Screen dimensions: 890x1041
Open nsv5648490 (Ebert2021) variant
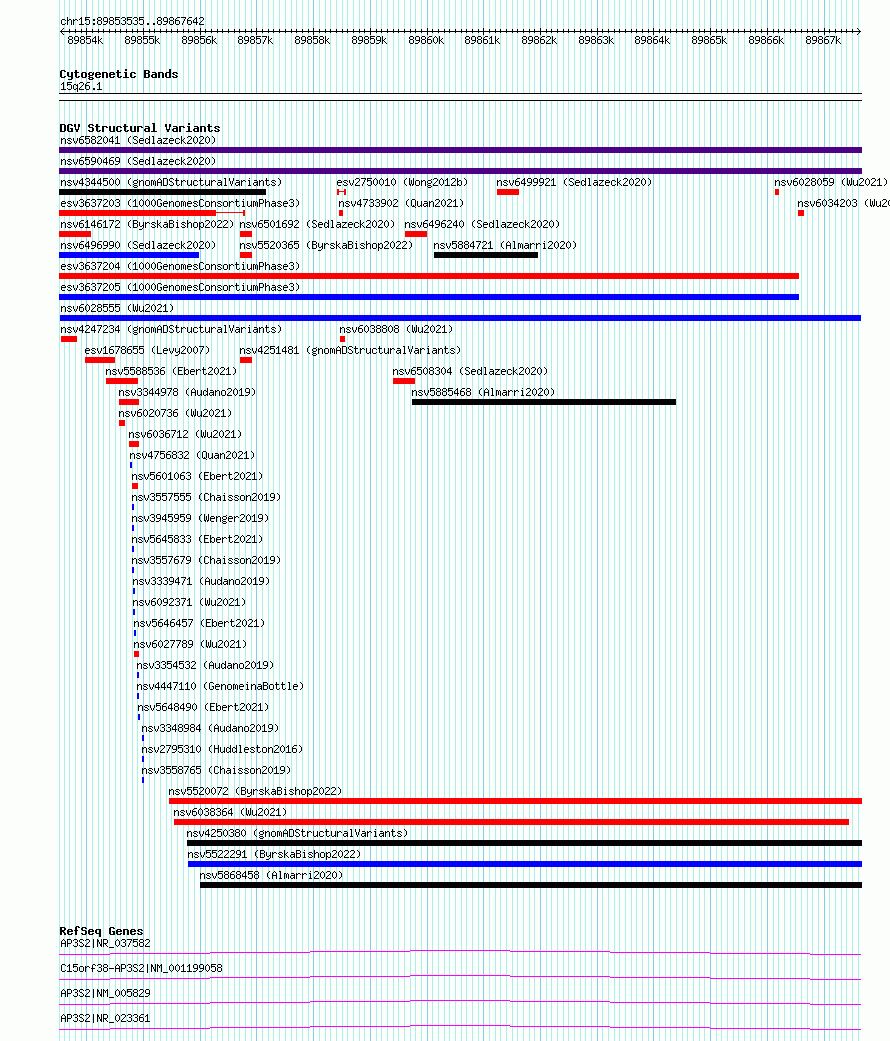[203, 708]
